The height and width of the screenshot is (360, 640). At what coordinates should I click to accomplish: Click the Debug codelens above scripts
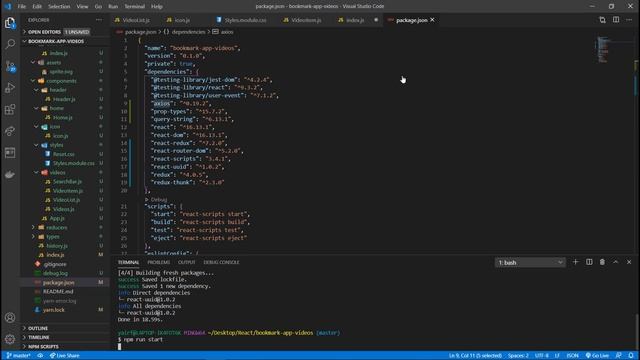pos(159,200)
